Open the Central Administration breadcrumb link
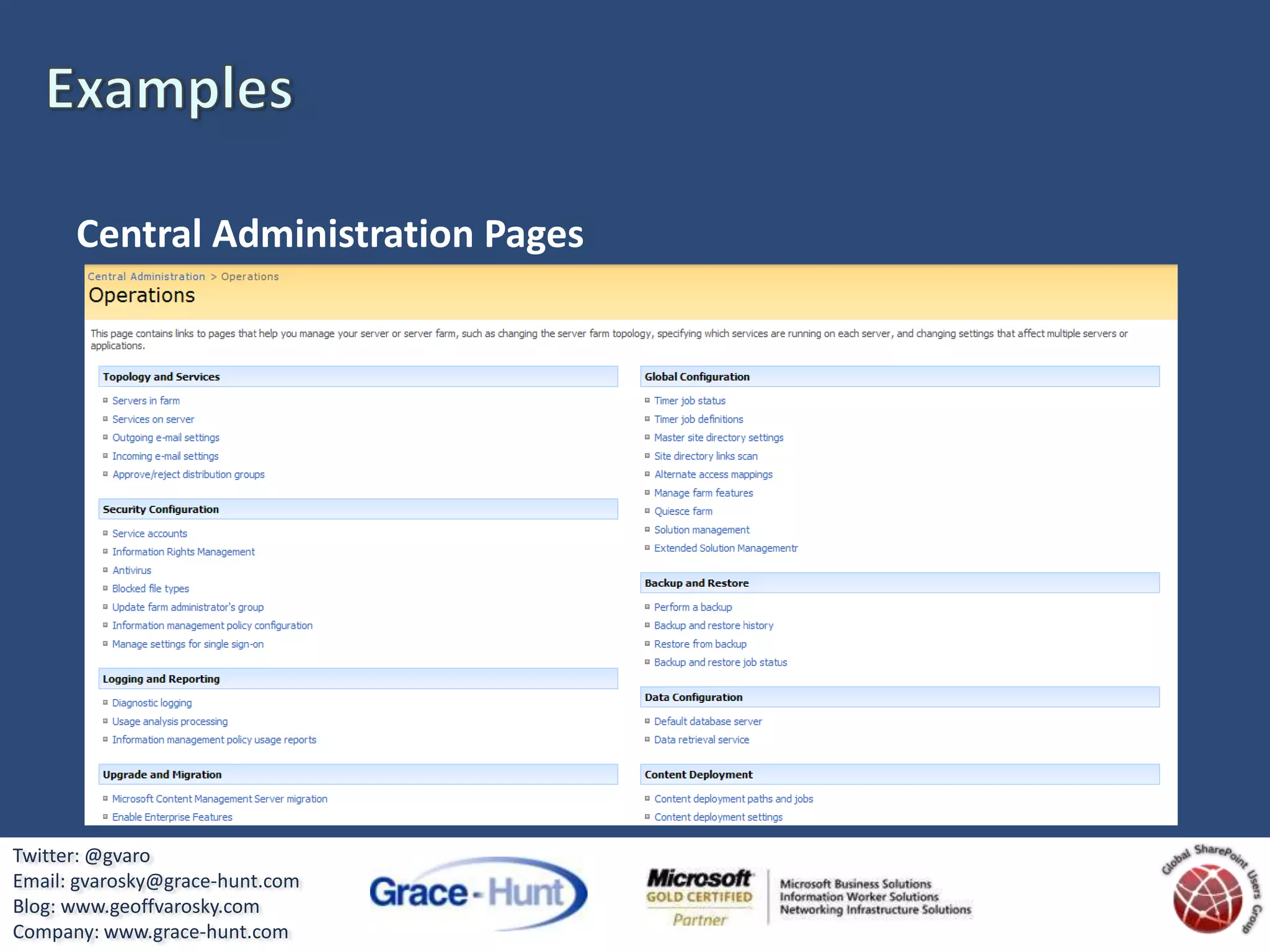The height and width of the screenshot is (952, 1270). tap(146, 276)
